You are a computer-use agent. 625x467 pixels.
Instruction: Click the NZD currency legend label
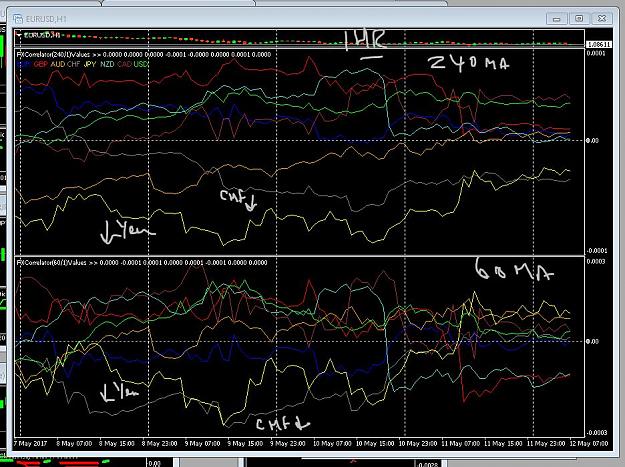click(107, 64)
